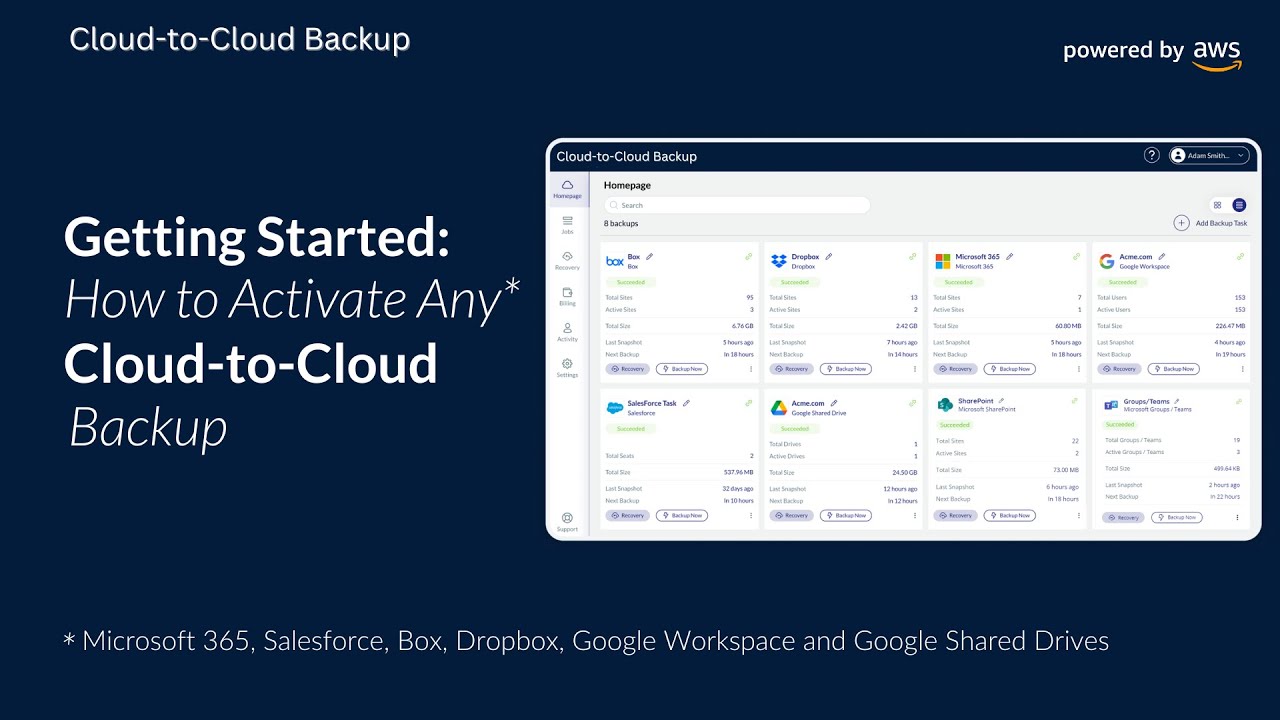1280x720 pixels.
Task: Click the Microsoft 365 card link icon
Action: click(x=1076, y=257)
